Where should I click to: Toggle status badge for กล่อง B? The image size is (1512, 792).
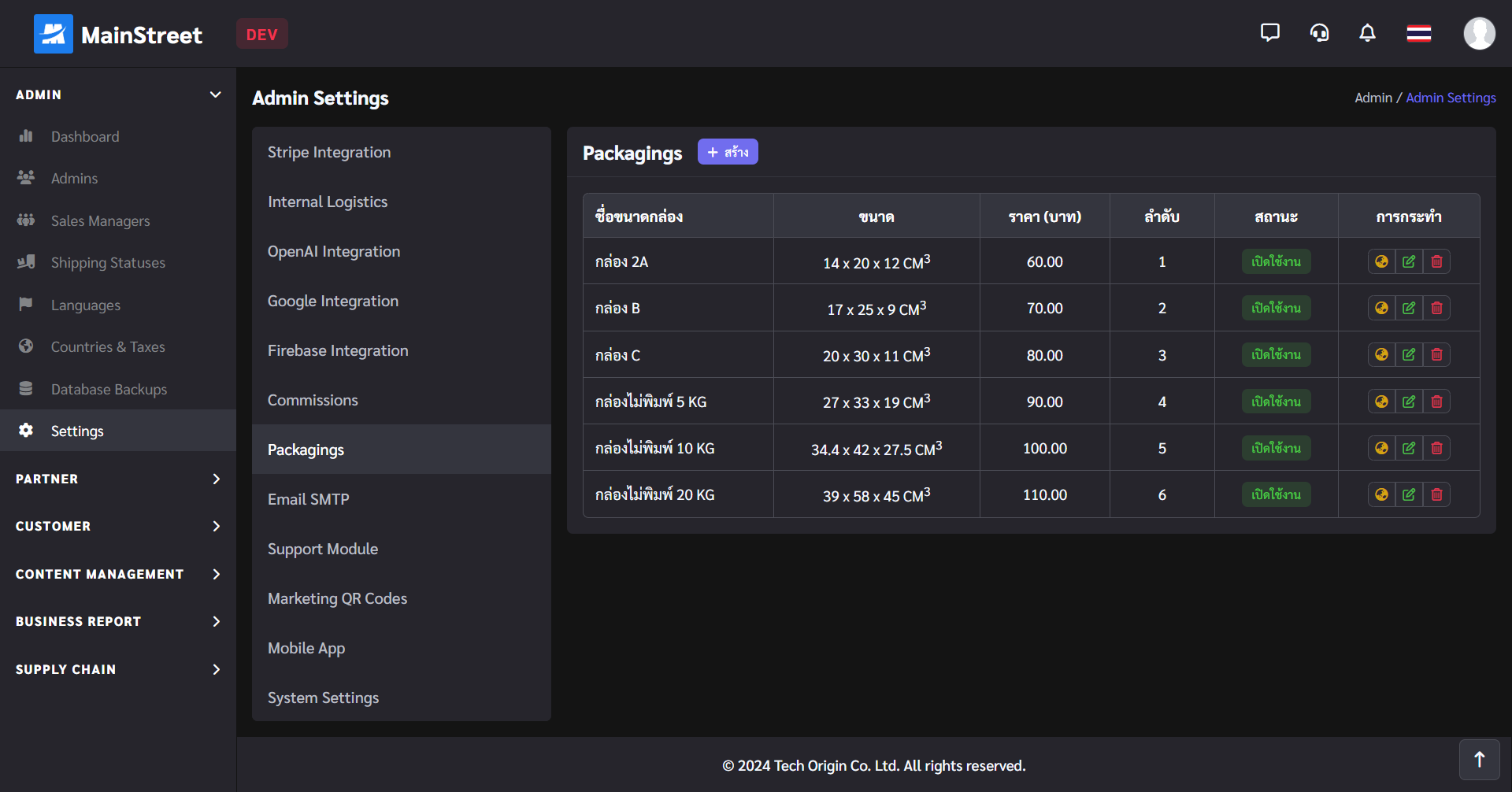pos(1276,308)
